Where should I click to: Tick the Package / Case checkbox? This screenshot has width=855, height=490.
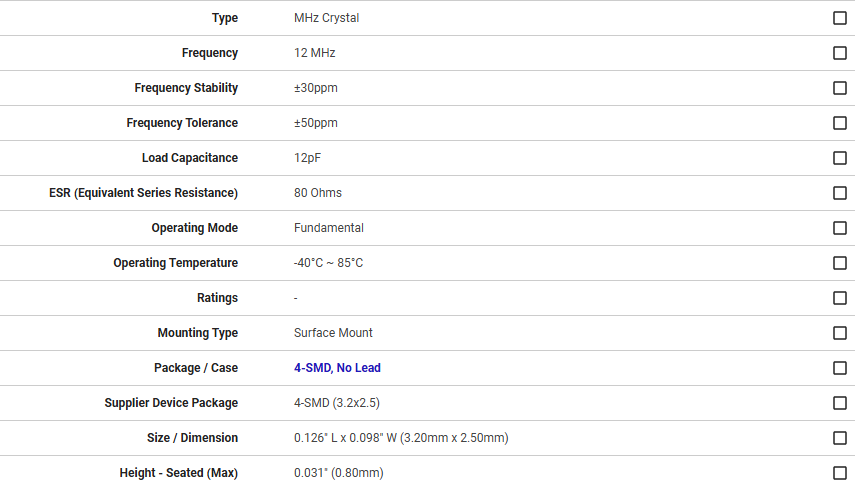point(840,368)
